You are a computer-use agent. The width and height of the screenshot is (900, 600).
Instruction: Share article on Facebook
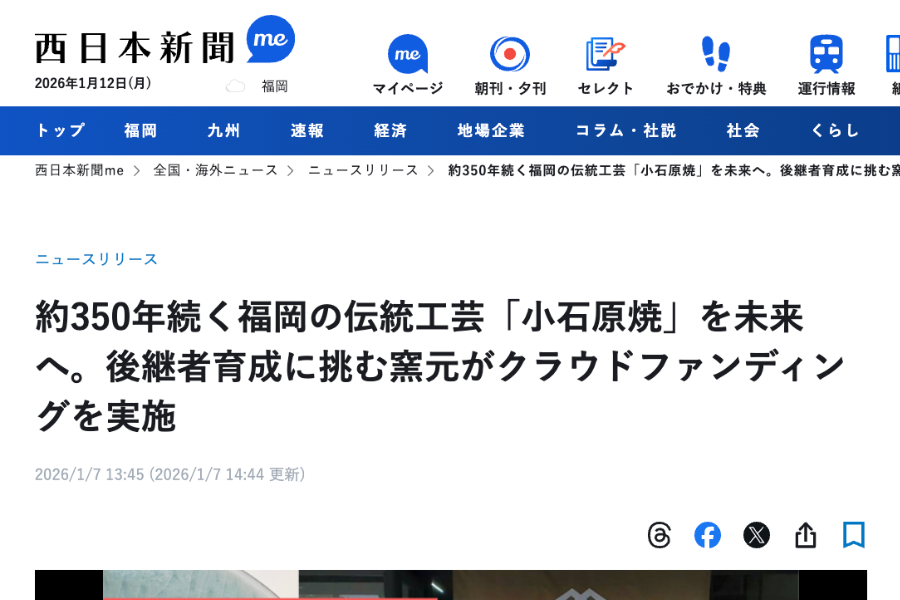coord(707,535)
